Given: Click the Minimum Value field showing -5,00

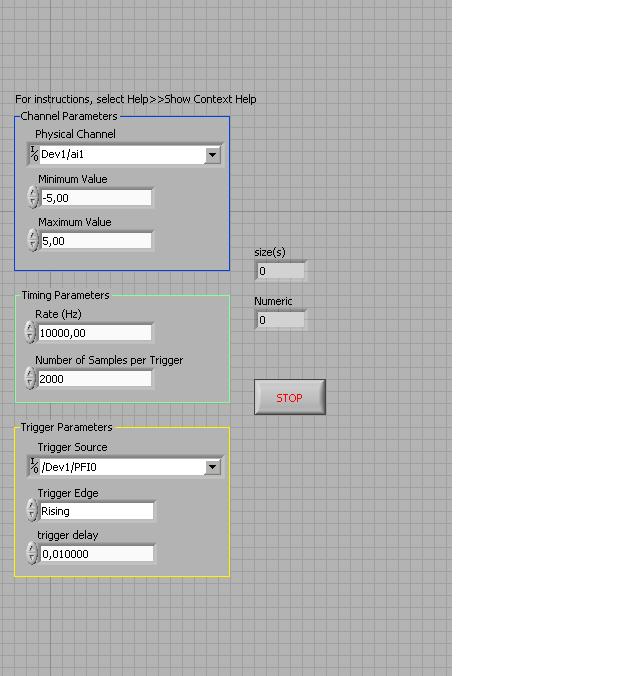Looking at the screenshot, I should [x=96, y=198].
